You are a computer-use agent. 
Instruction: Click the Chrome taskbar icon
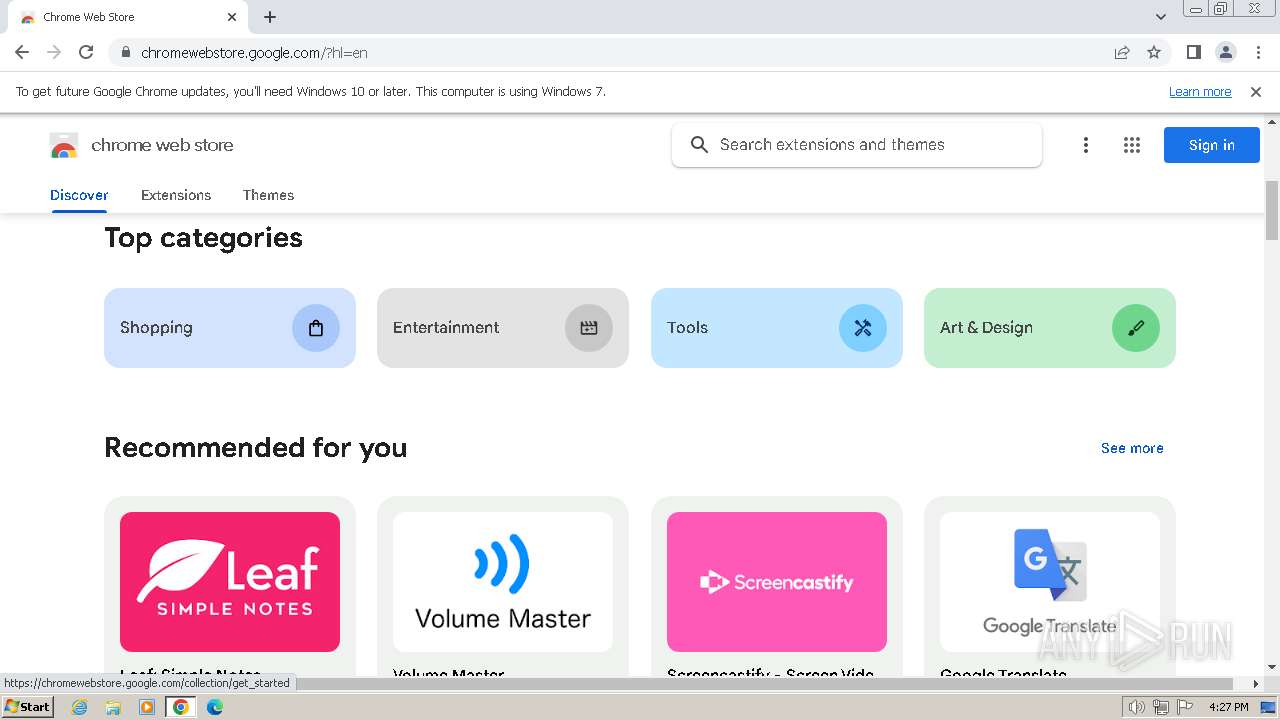click(181, 707)
